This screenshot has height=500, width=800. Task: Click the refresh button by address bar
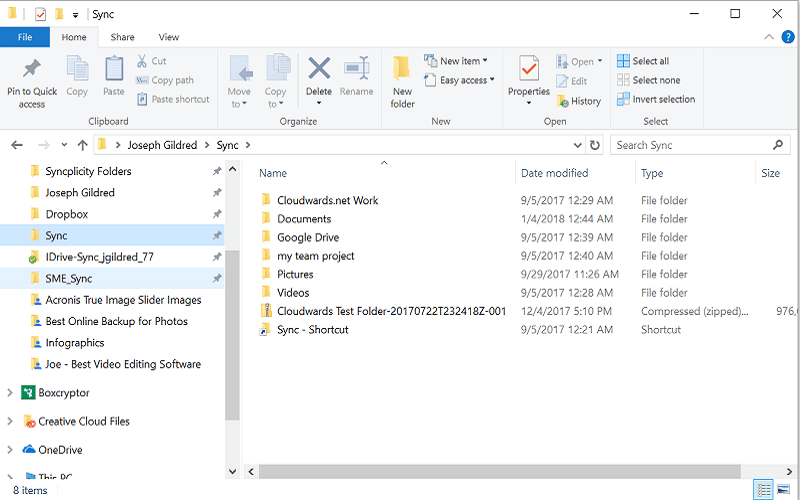(x=594, y=145)
